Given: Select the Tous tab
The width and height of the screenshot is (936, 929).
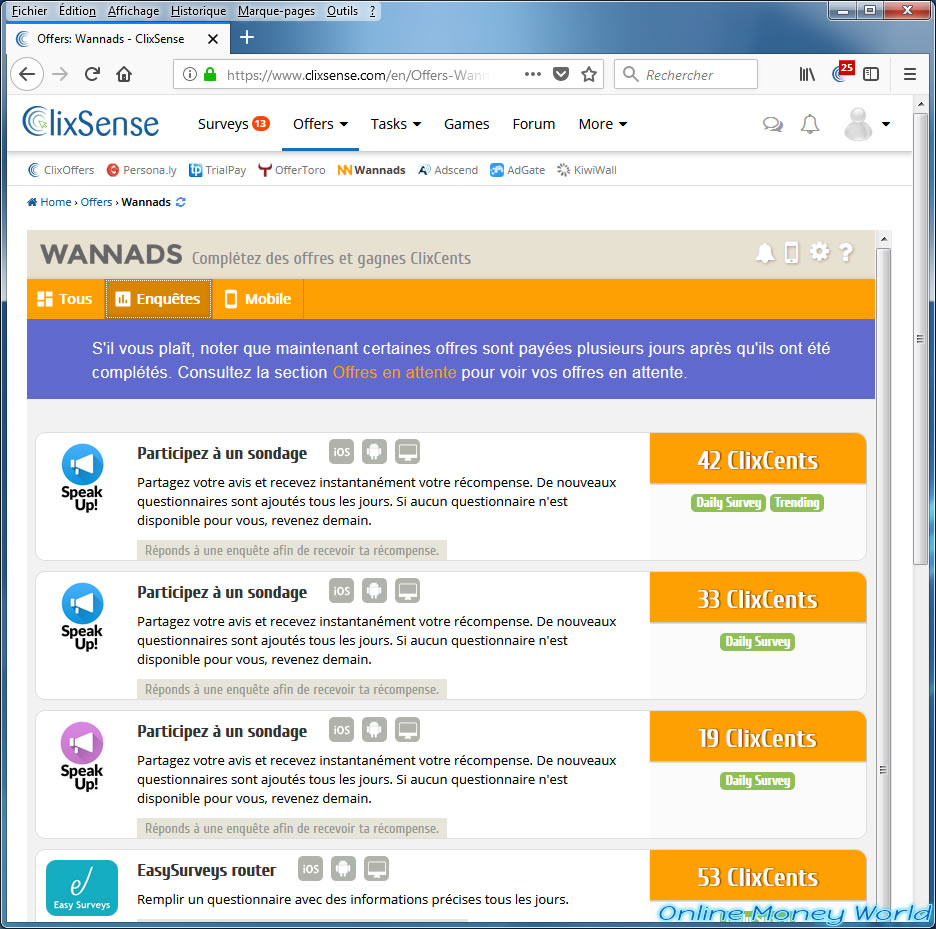Looking at the screenshot, I should point(65,299).
